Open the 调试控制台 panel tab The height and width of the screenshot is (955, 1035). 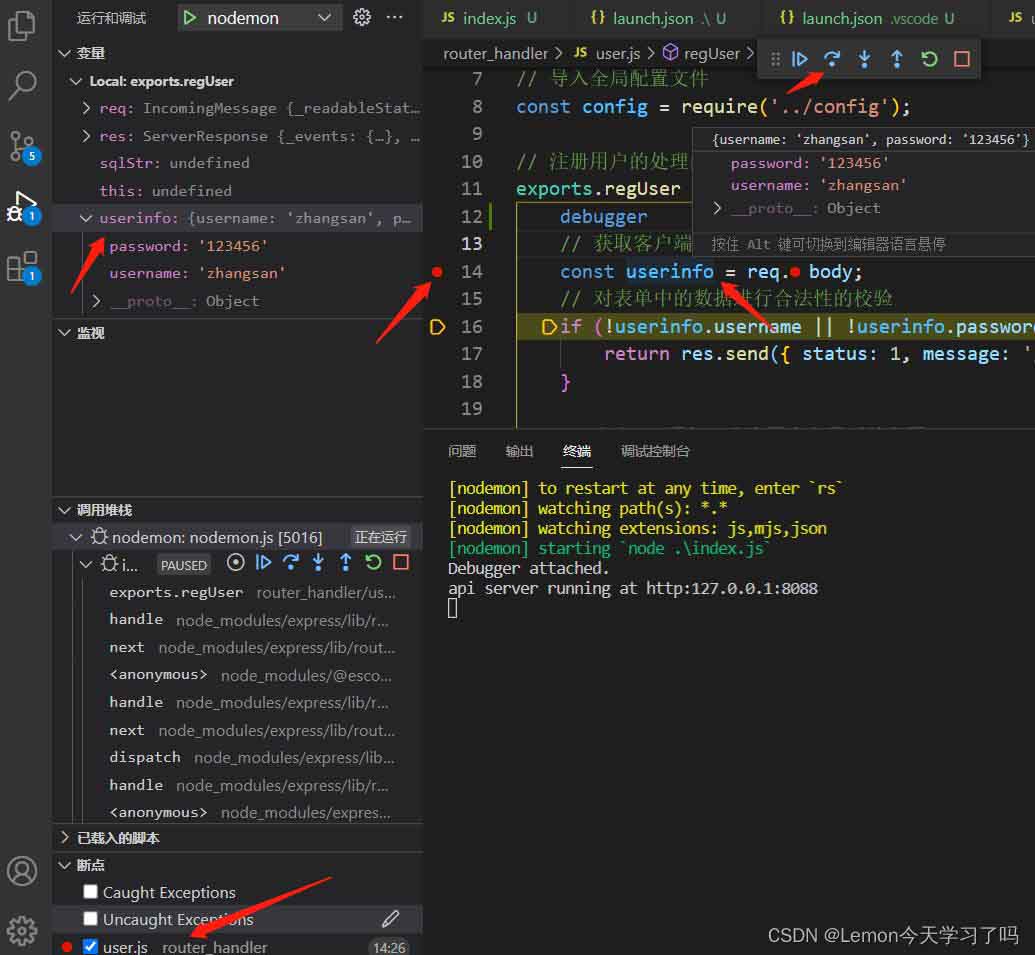pos(655,451)
